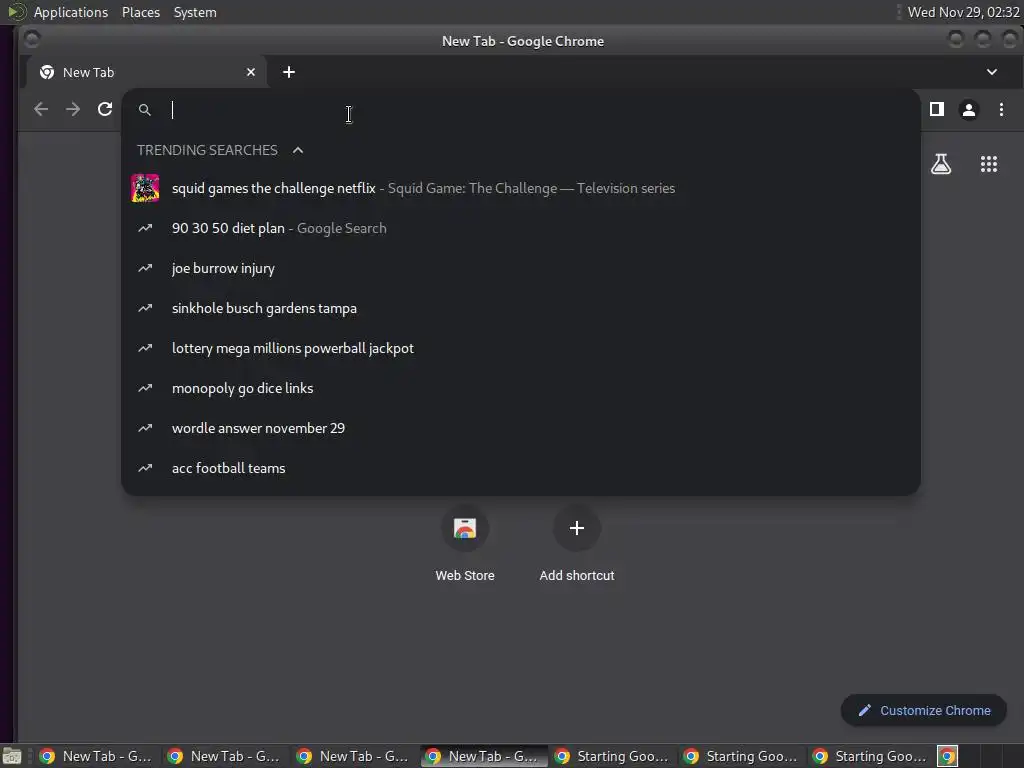Click the Applications menu logo icon
The height and width of the screenshot is (768, 1024).
[16, 12]
